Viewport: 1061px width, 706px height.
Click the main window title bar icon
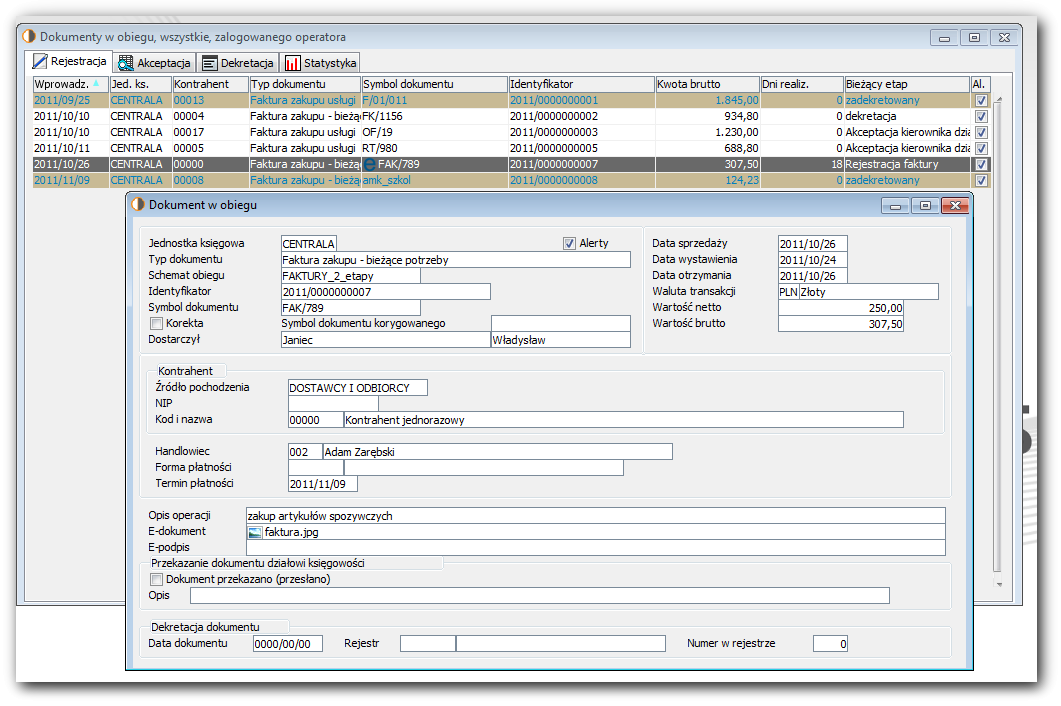coord(29,37)
